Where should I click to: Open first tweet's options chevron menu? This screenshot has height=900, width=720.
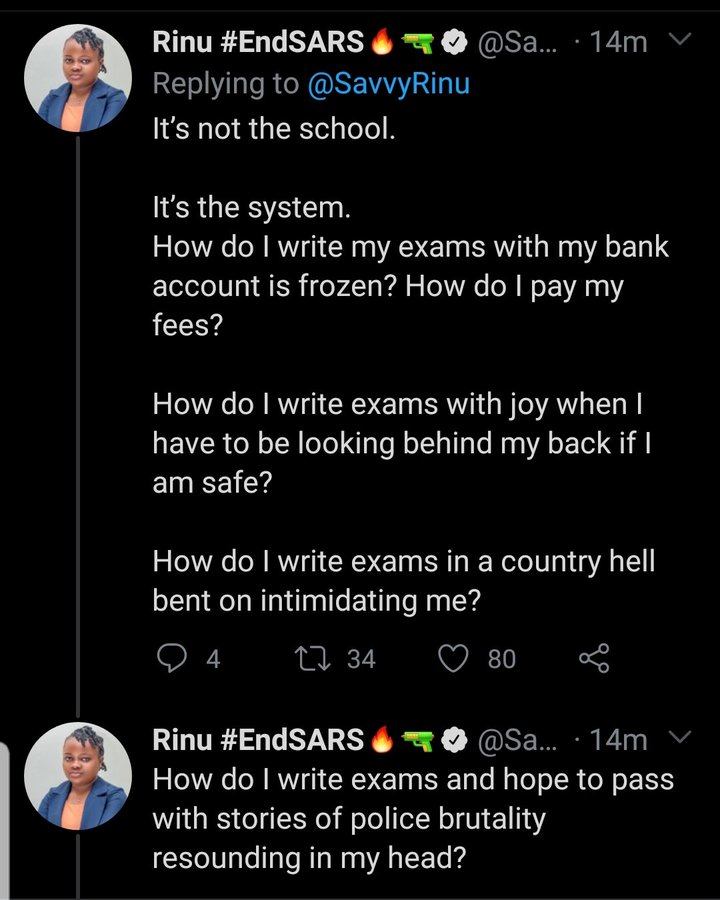pos(680,39)
